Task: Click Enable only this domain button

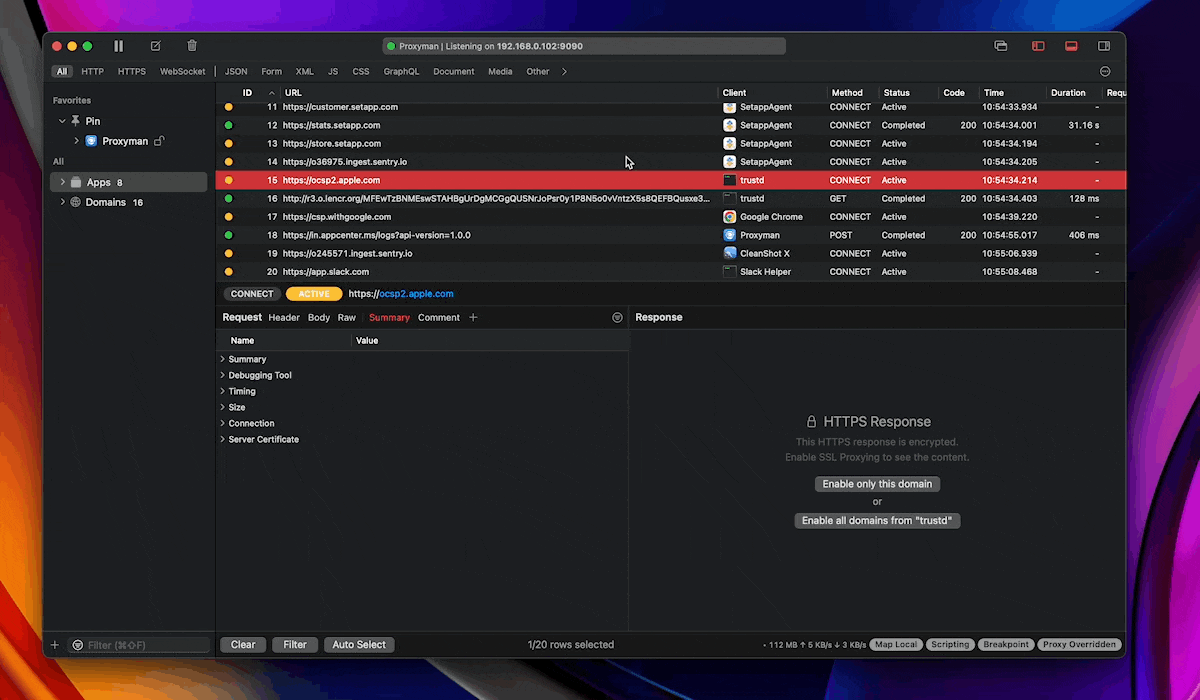Action: pos(877,484)
